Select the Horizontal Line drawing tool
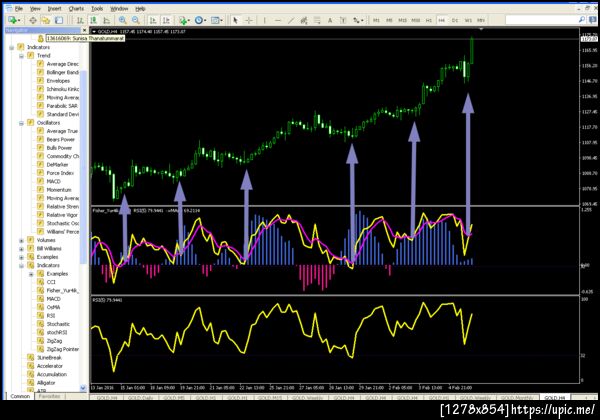This screenshot has width=600, height=420. (278, 20)
